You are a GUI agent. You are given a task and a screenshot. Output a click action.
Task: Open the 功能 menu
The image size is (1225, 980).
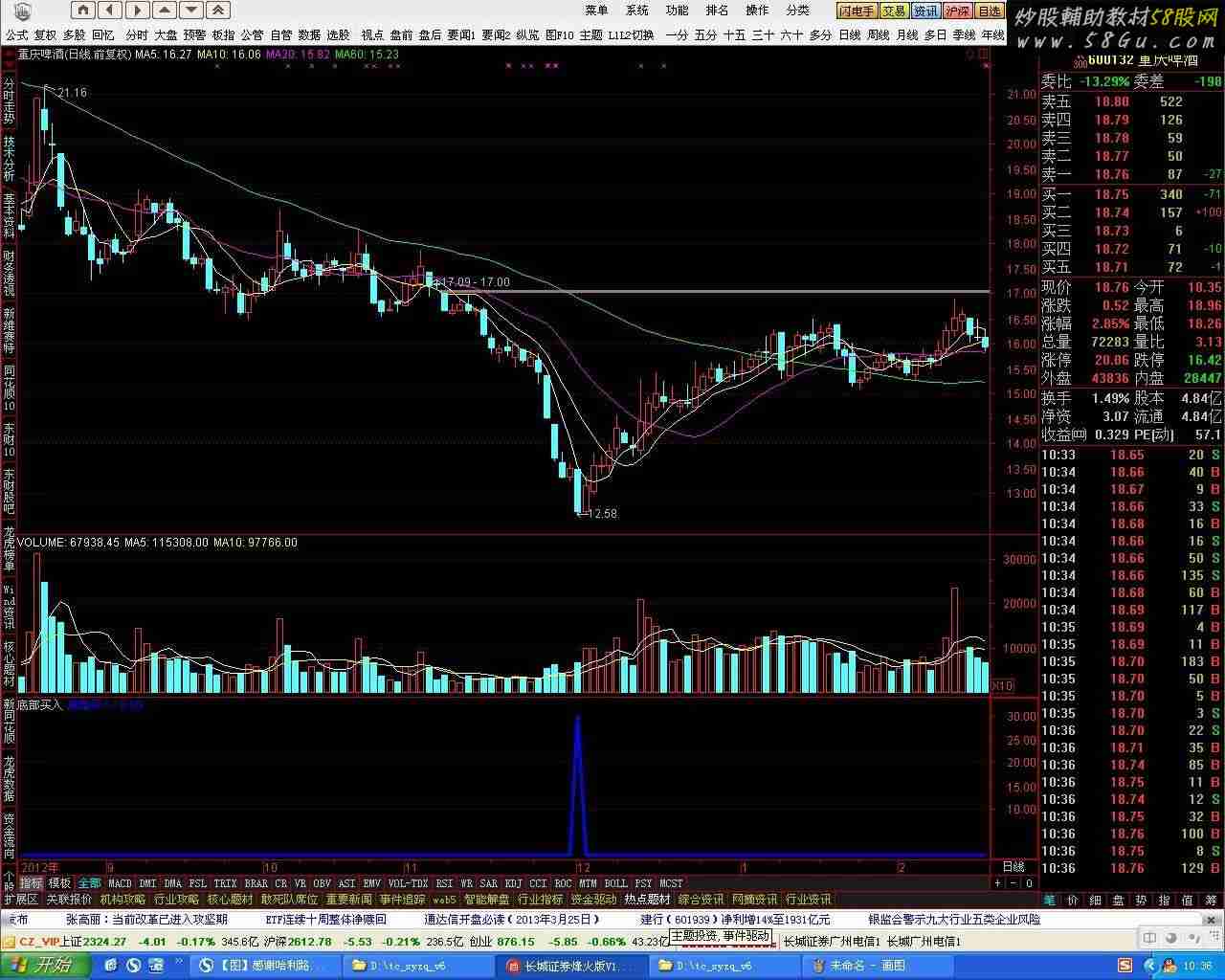tap(677, 11)
